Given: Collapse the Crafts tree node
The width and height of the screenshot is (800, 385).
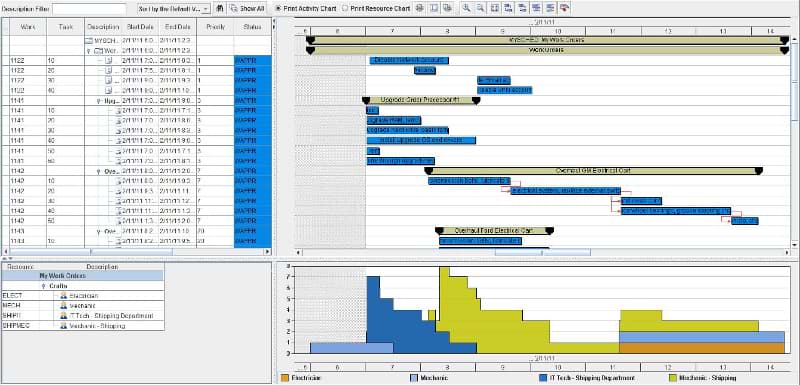Looking at the screenshot, I should click(44, 286).
